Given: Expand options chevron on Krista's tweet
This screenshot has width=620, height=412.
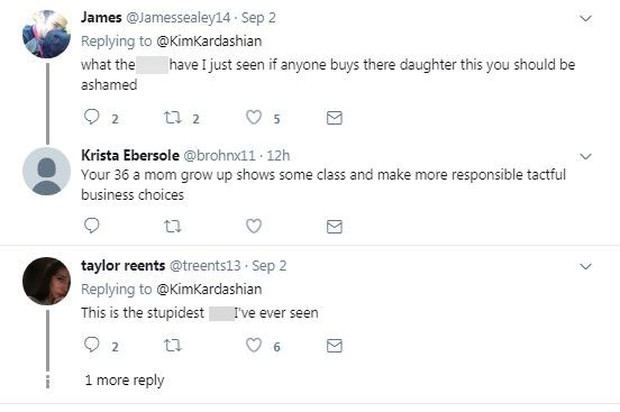Looking at the screenshot, I should [x=587, y=156].
